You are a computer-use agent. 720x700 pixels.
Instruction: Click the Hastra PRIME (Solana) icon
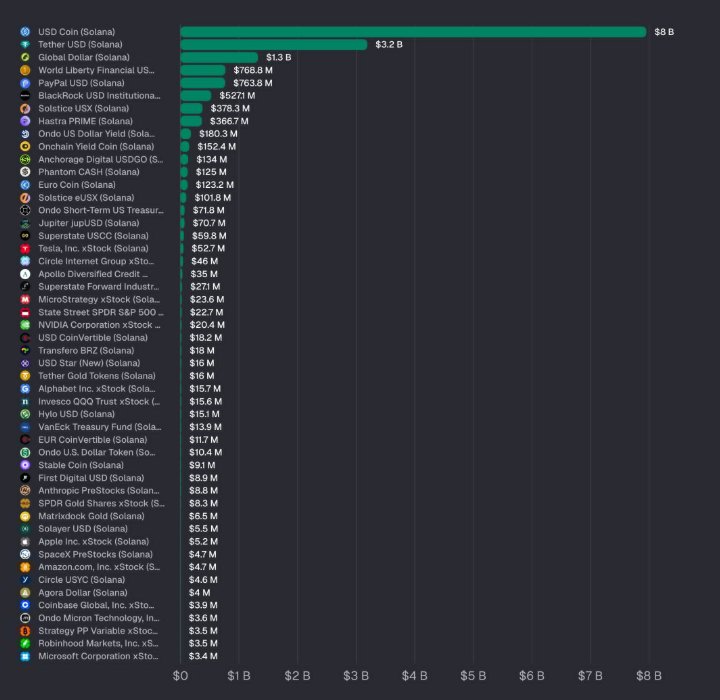point(25,121)
